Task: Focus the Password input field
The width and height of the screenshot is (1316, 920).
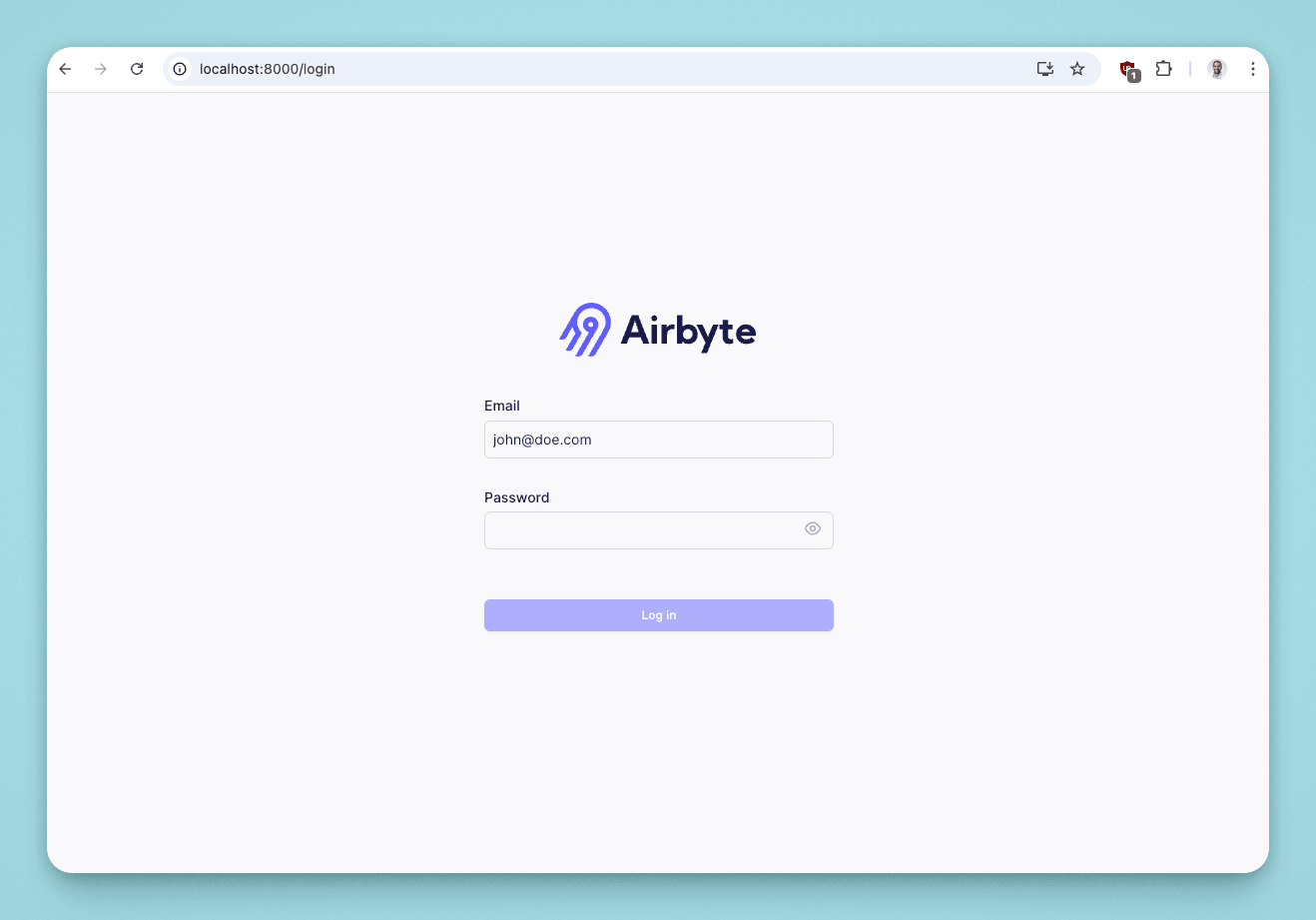Action: click(659, 530)
